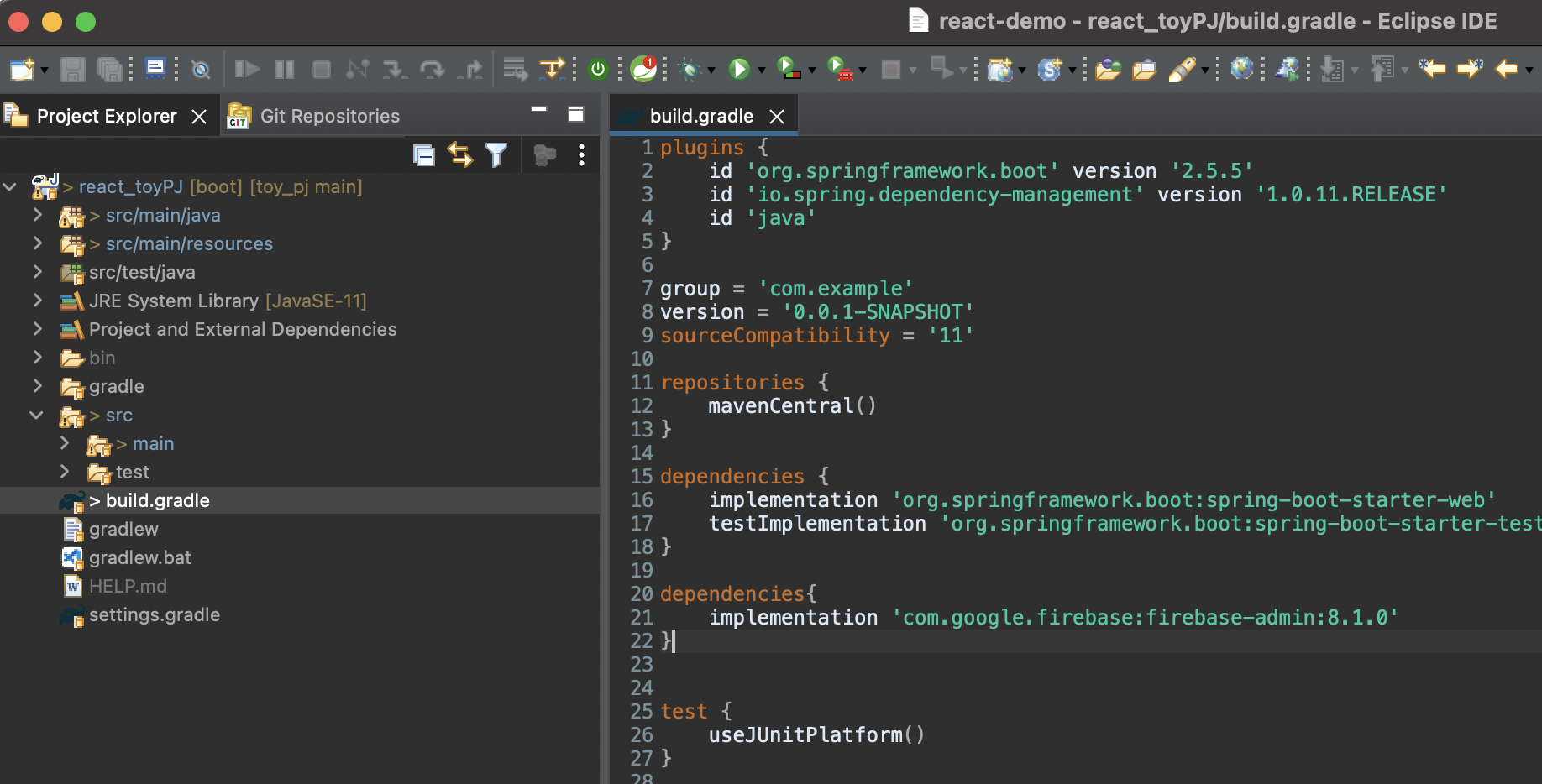
Task: Toggle Link with Editor in Project Explorer
Action: coord(460,155)
